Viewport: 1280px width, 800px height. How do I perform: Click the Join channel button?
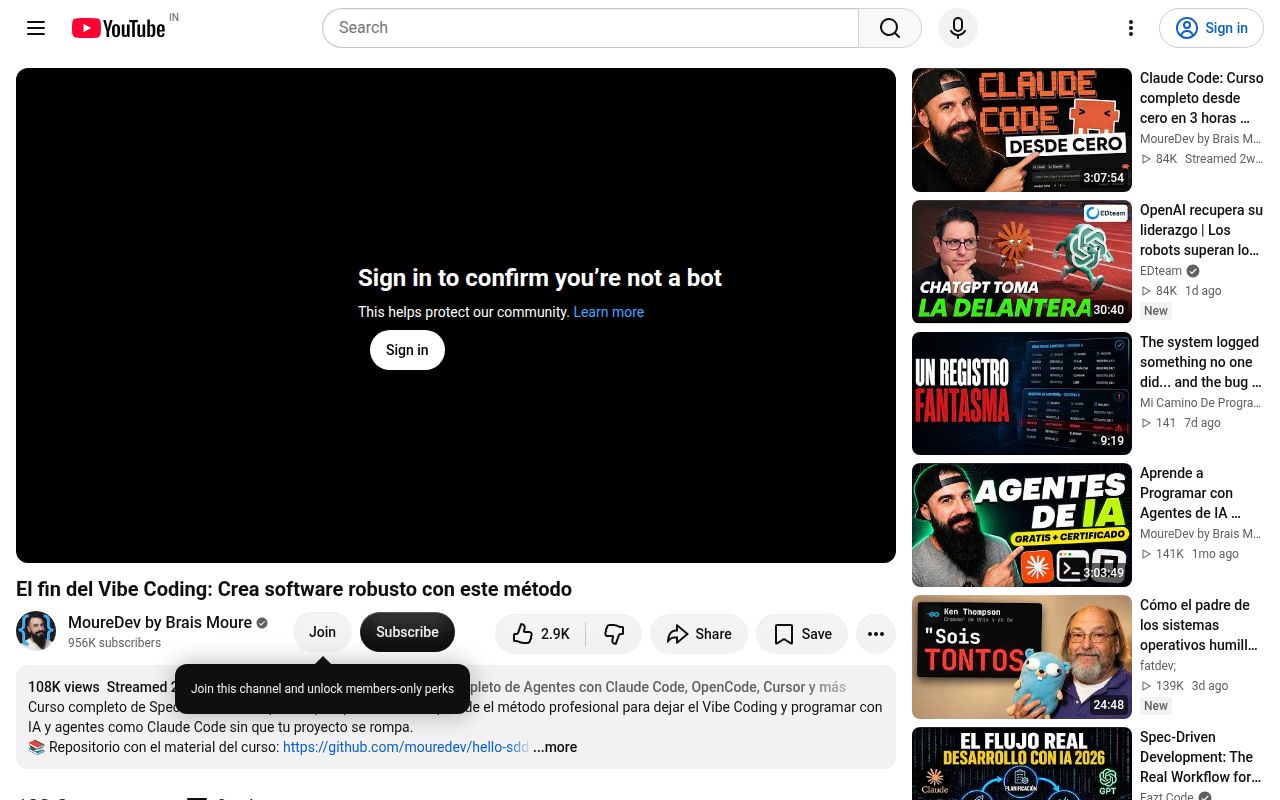322,632
